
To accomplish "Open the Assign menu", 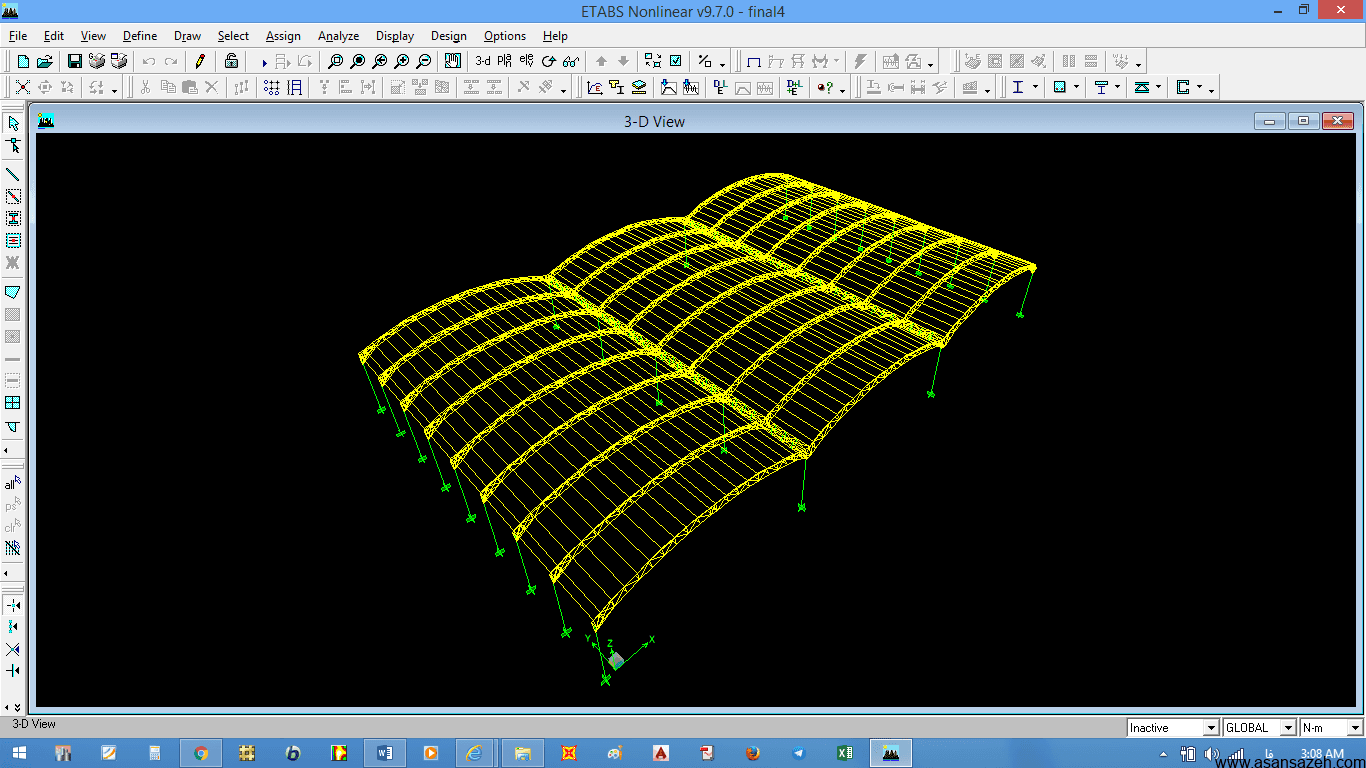I will [x=283, y=36].
